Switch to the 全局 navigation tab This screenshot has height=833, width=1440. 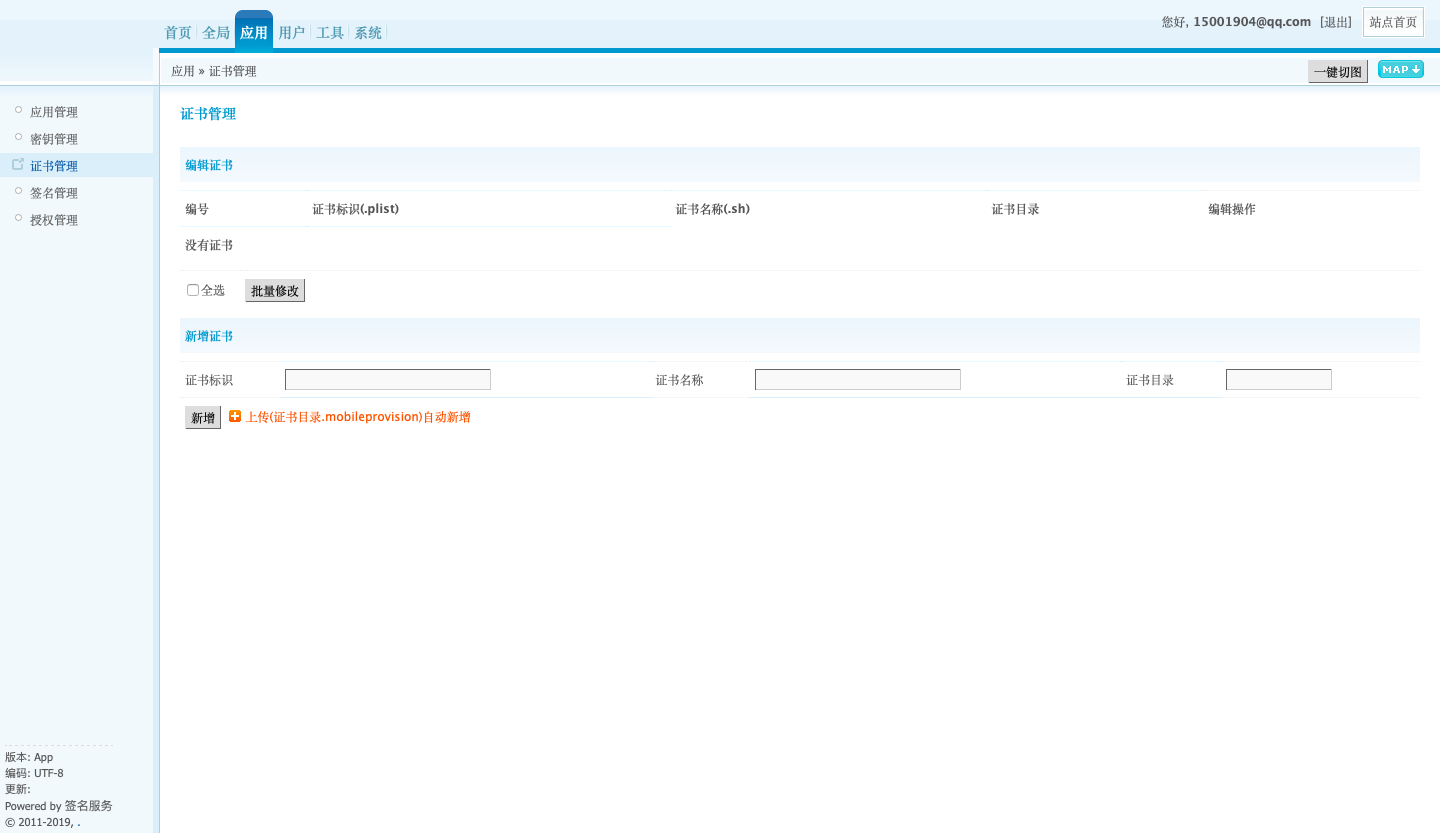coord(216,33)
